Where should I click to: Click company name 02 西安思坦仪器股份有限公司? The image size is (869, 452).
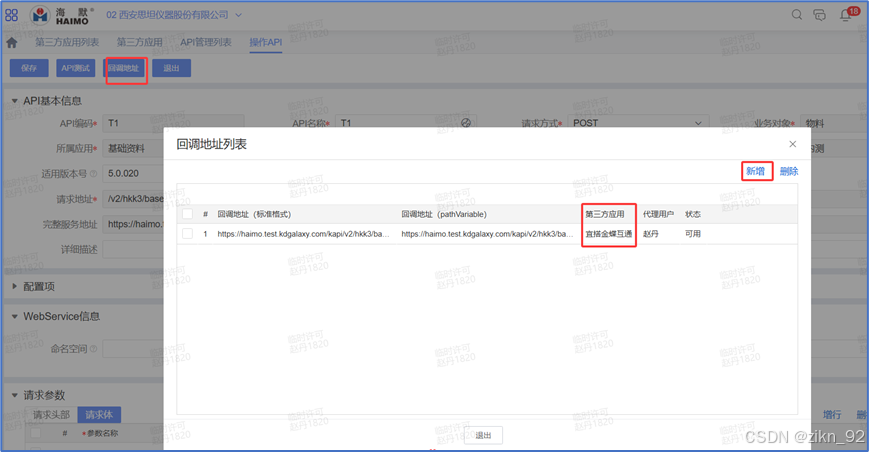(x=167, y=15)
